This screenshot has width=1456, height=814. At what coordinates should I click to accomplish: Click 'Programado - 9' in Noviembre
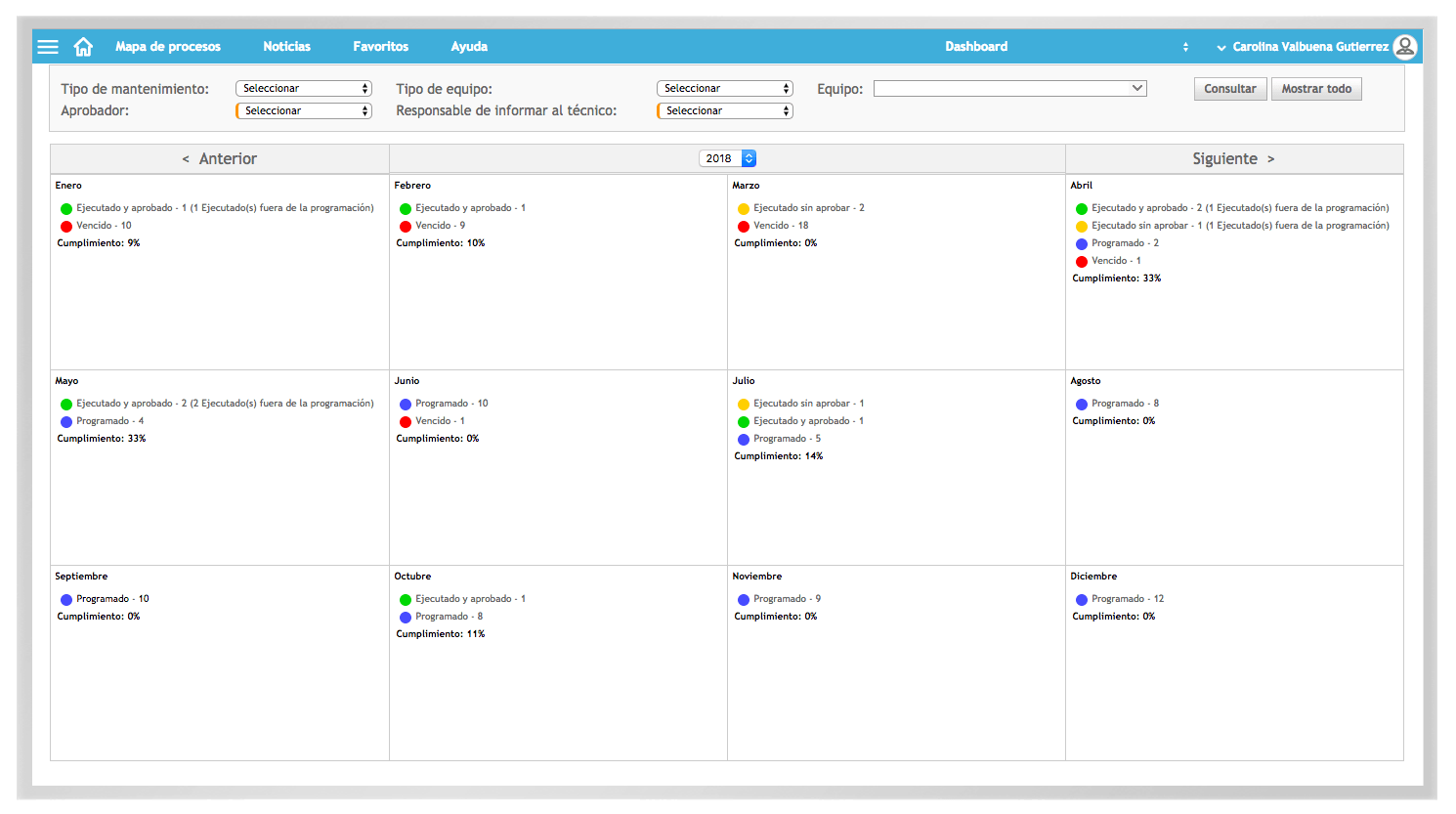tap(788, 599)
